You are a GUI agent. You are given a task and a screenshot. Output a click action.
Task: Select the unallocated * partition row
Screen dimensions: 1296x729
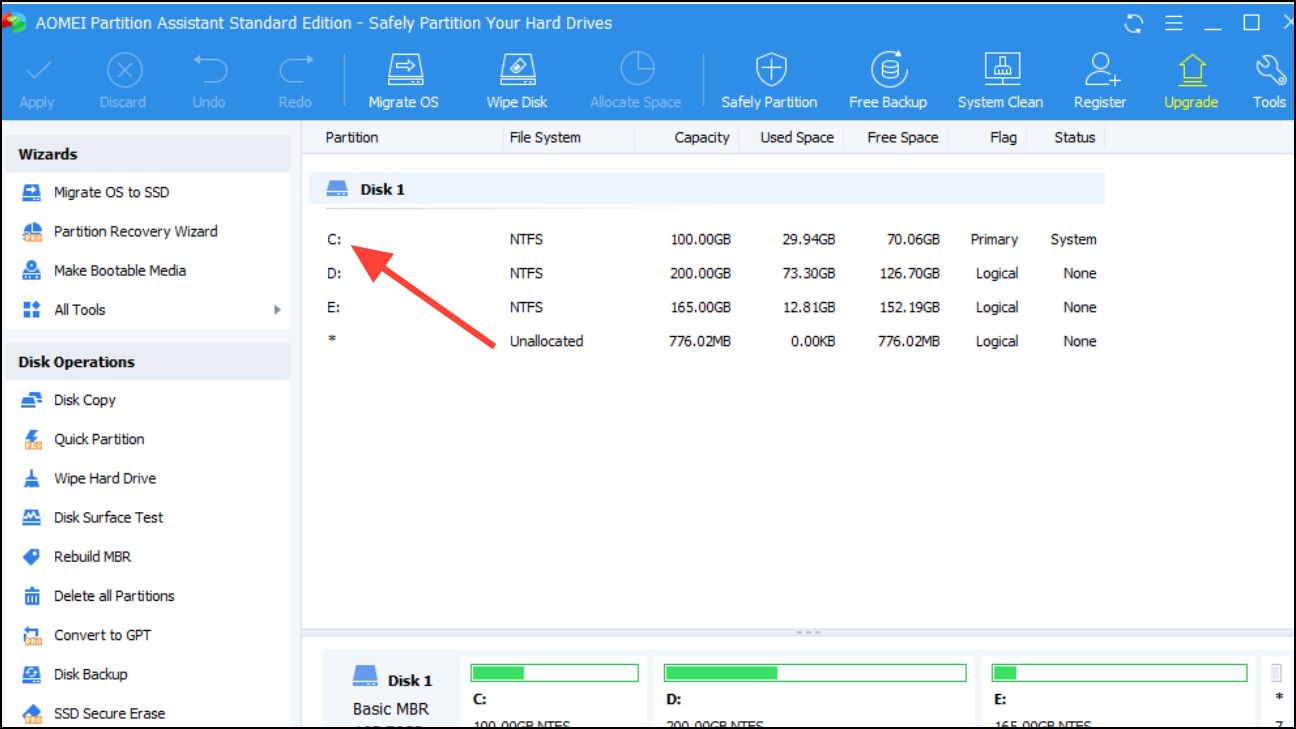click(706, 341)
